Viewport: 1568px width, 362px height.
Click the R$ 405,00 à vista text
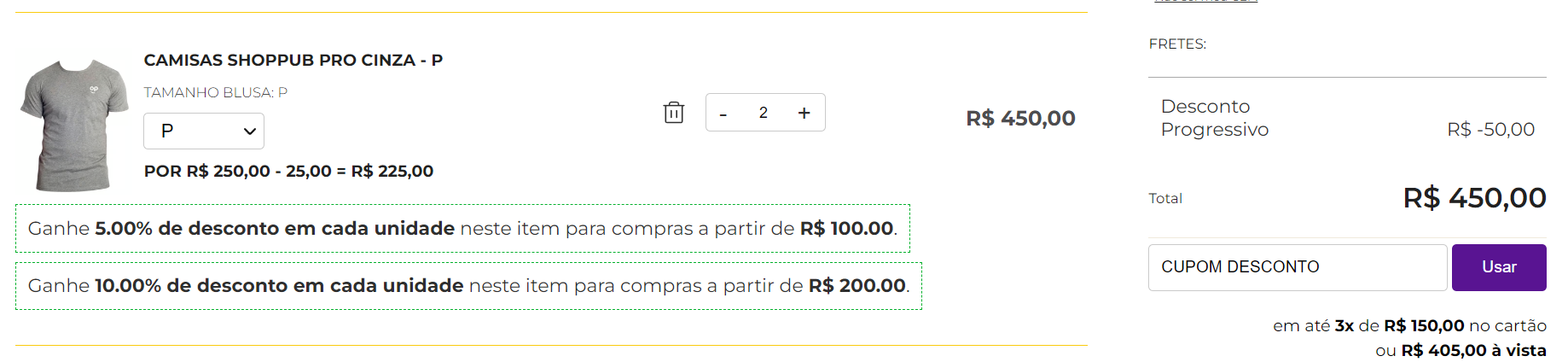point(1473,350)
